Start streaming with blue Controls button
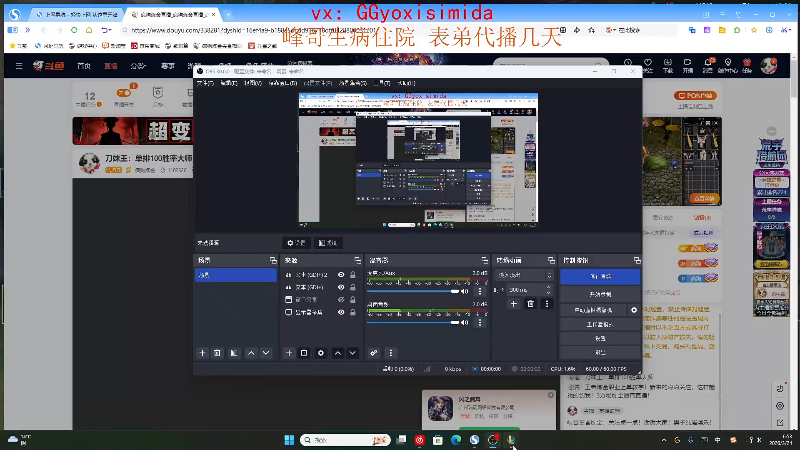This screenshot has width=800, height=450. pyautogui.click(x=600, y=277)
